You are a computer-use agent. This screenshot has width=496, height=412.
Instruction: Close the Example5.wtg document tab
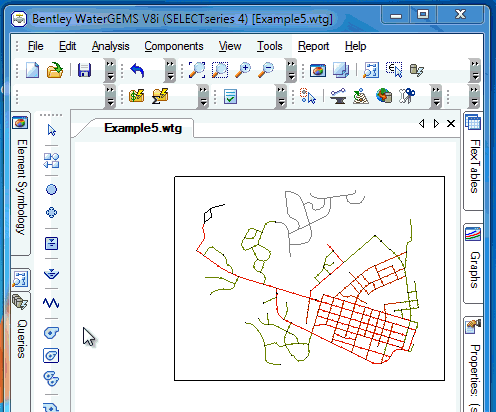click(451, 124)
